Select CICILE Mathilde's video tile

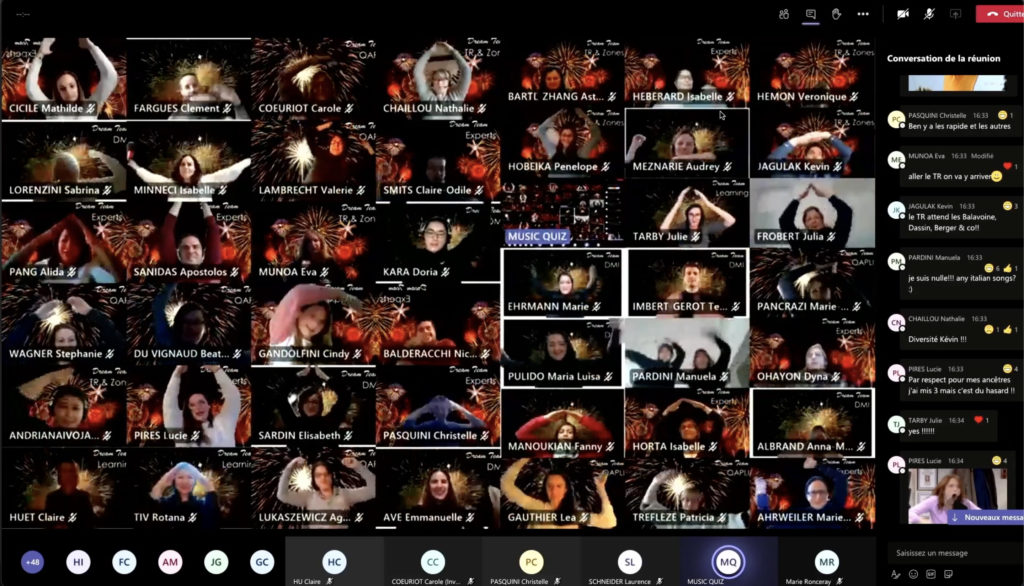[x=63, y=78]
